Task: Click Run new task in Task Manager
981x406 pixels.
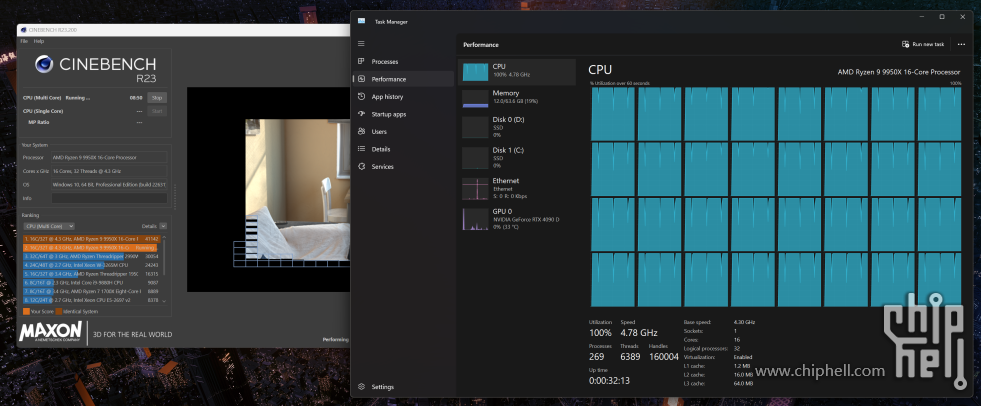Action: [923, 44]
